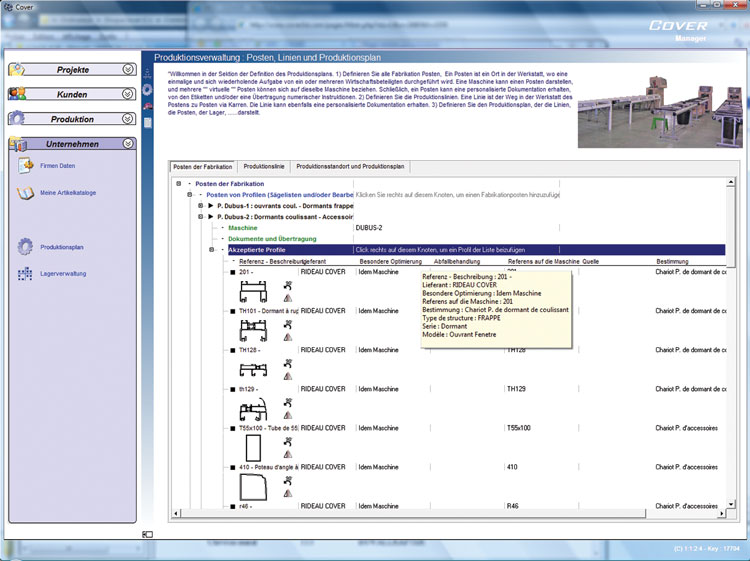750x561 pixels.
Task: Click the Produktionsplan gear icon
Action: 25,247
